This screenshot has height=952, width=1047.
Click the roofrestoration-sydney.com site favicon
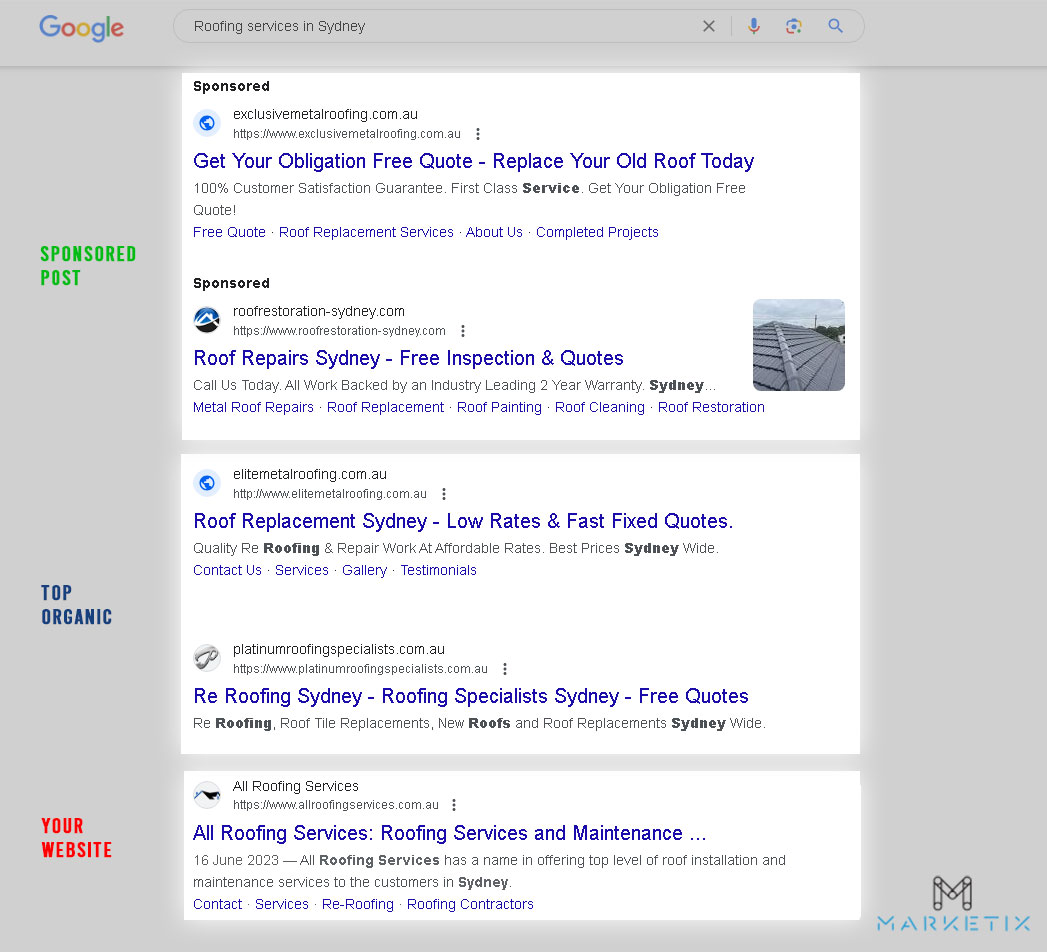(x=207, y=319)
